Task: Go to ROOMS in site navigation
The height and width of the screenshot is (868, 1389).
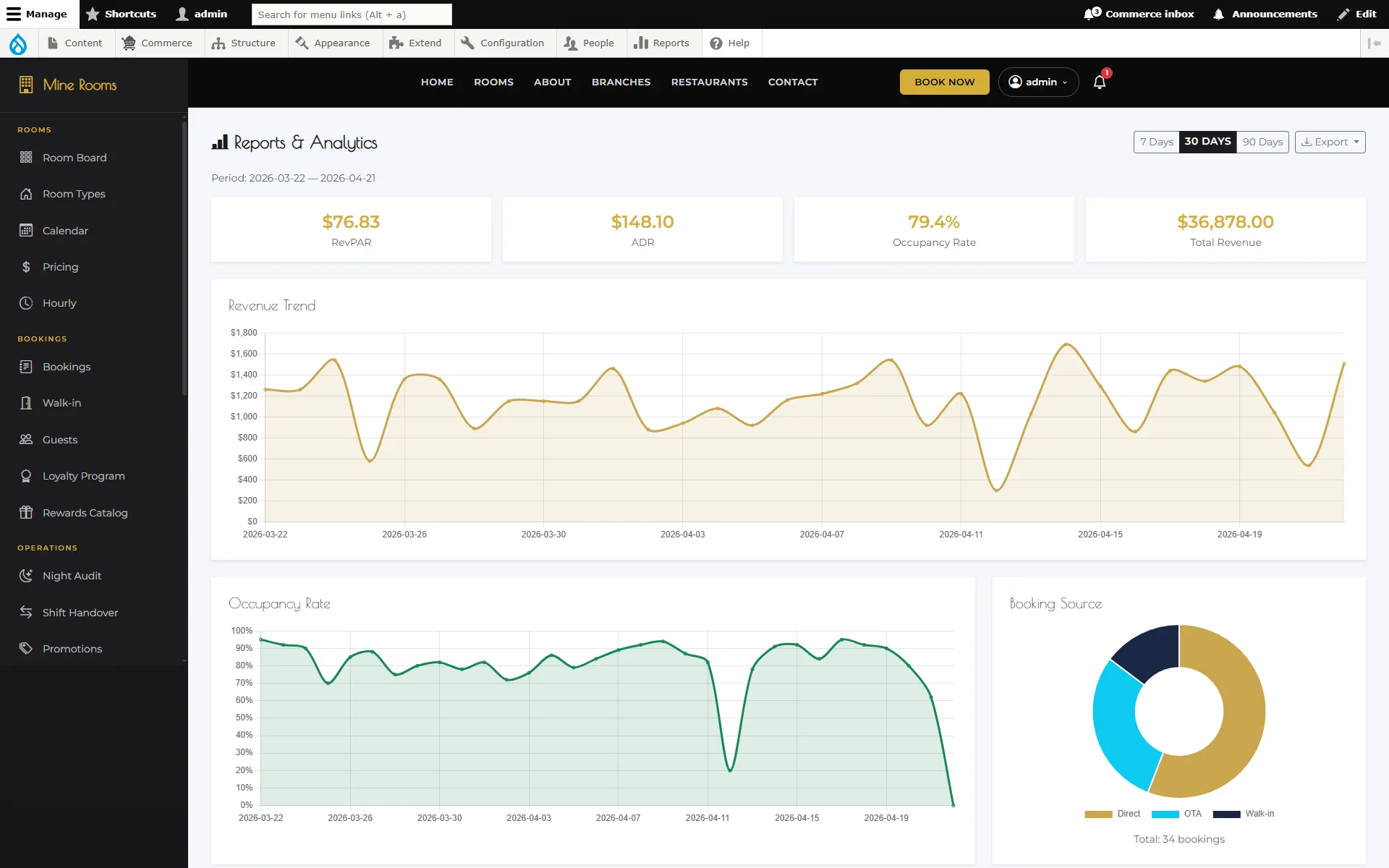Action: 493,82
